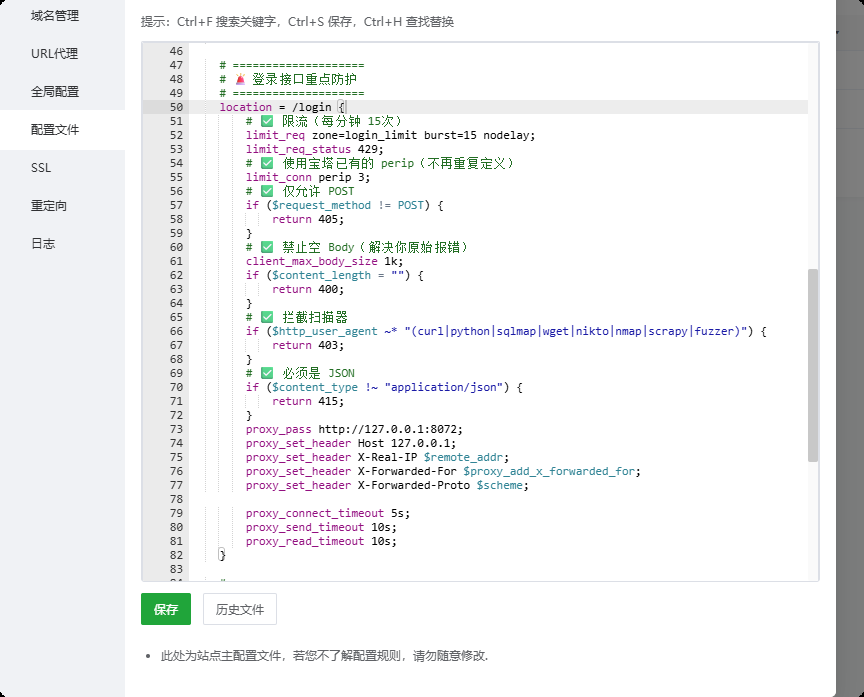Viewport: 864px width, 697px height.
Task: Click the 'X-Real-IP $remote_addr' header line
Action: (x=377, y=457)
